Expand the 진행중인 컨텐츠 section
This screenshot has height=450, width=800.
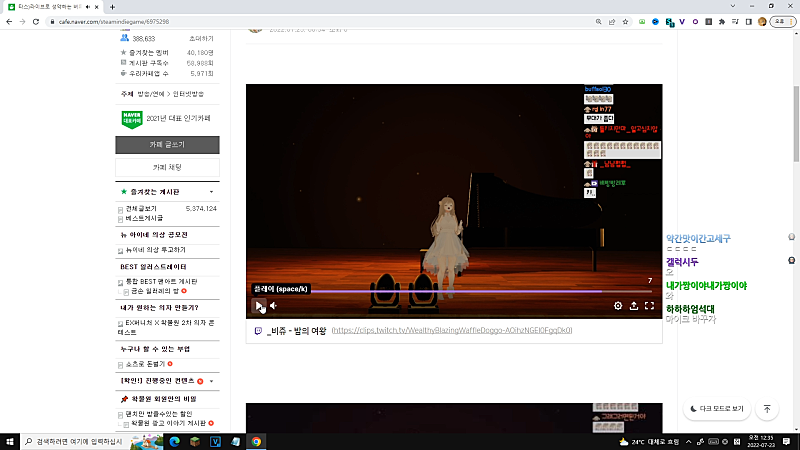pos(211,381)
